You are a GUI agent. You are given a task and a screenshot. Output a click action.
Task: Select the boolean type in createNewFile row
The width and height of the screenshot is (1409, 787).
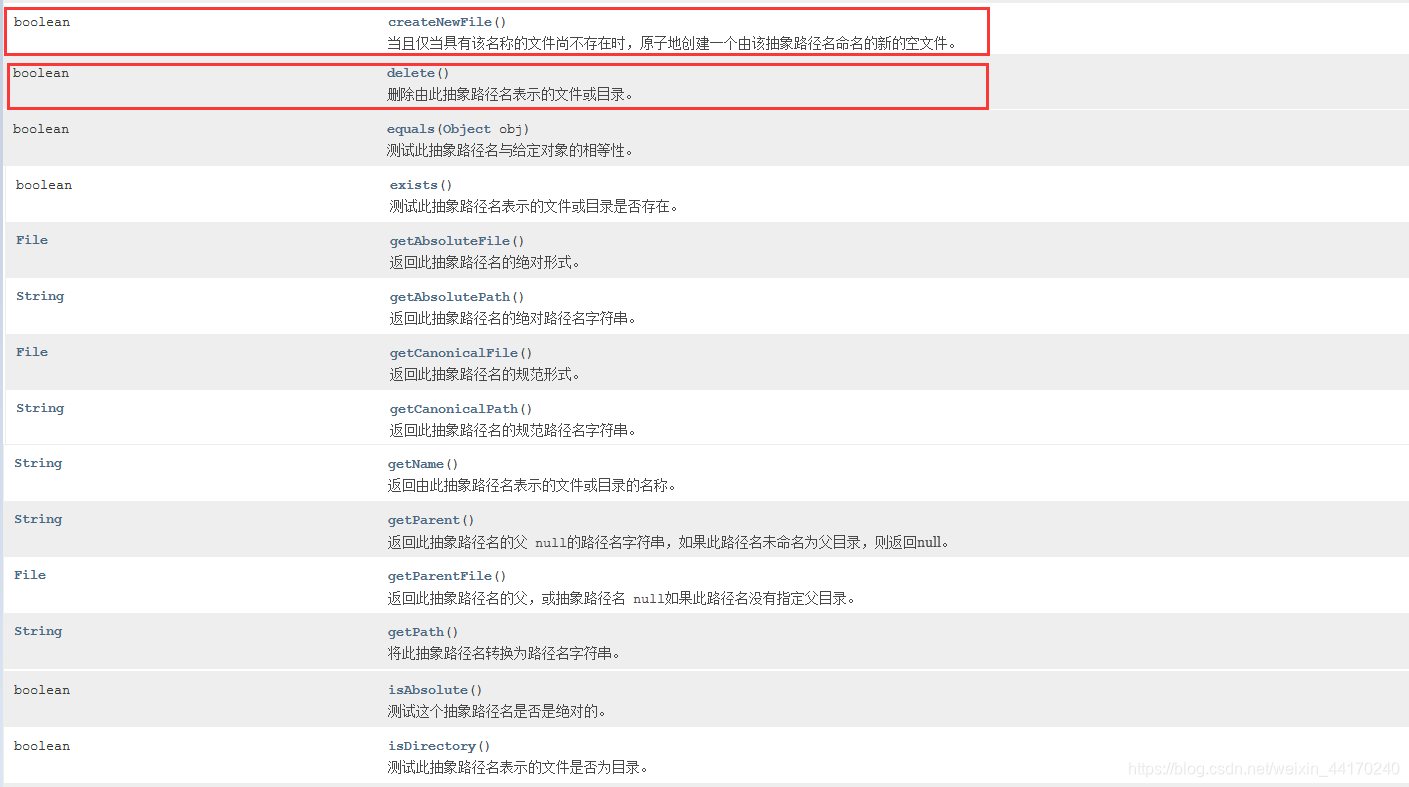[42, 22]
